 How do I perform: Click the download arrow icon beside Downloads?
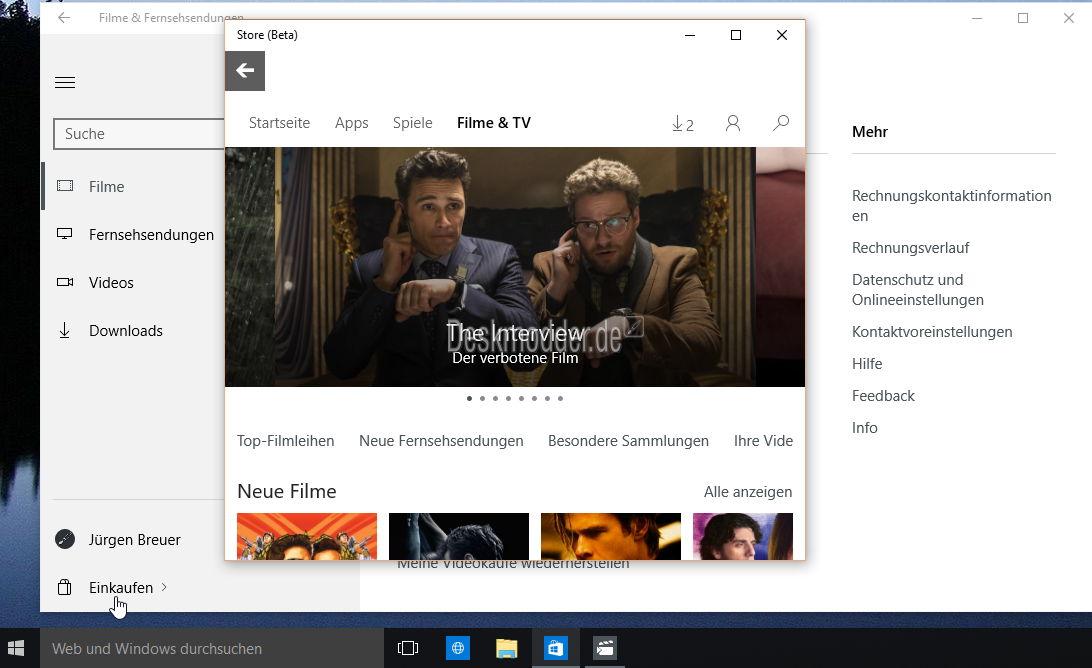pyautogui.click(x=65, y=330)
